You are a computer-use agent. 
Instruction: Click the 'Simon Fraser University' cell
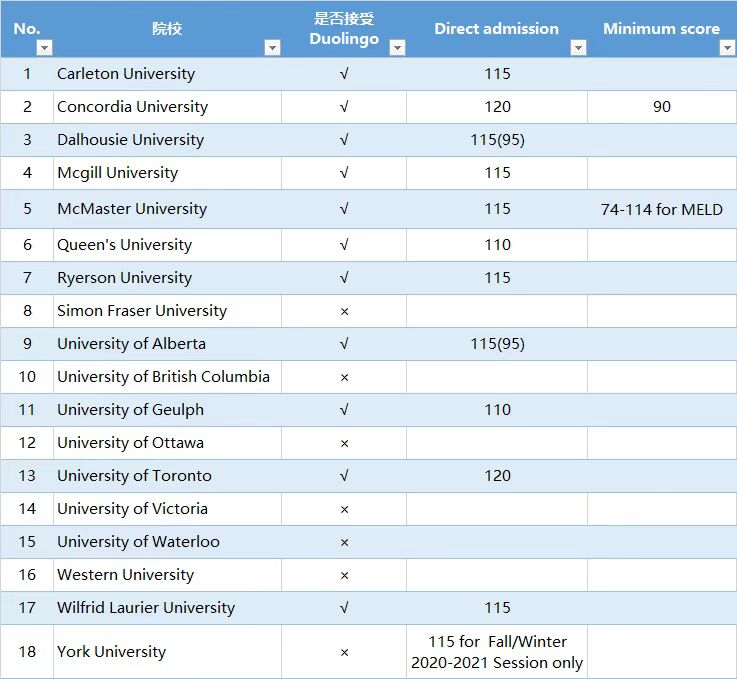click(167, 311)
